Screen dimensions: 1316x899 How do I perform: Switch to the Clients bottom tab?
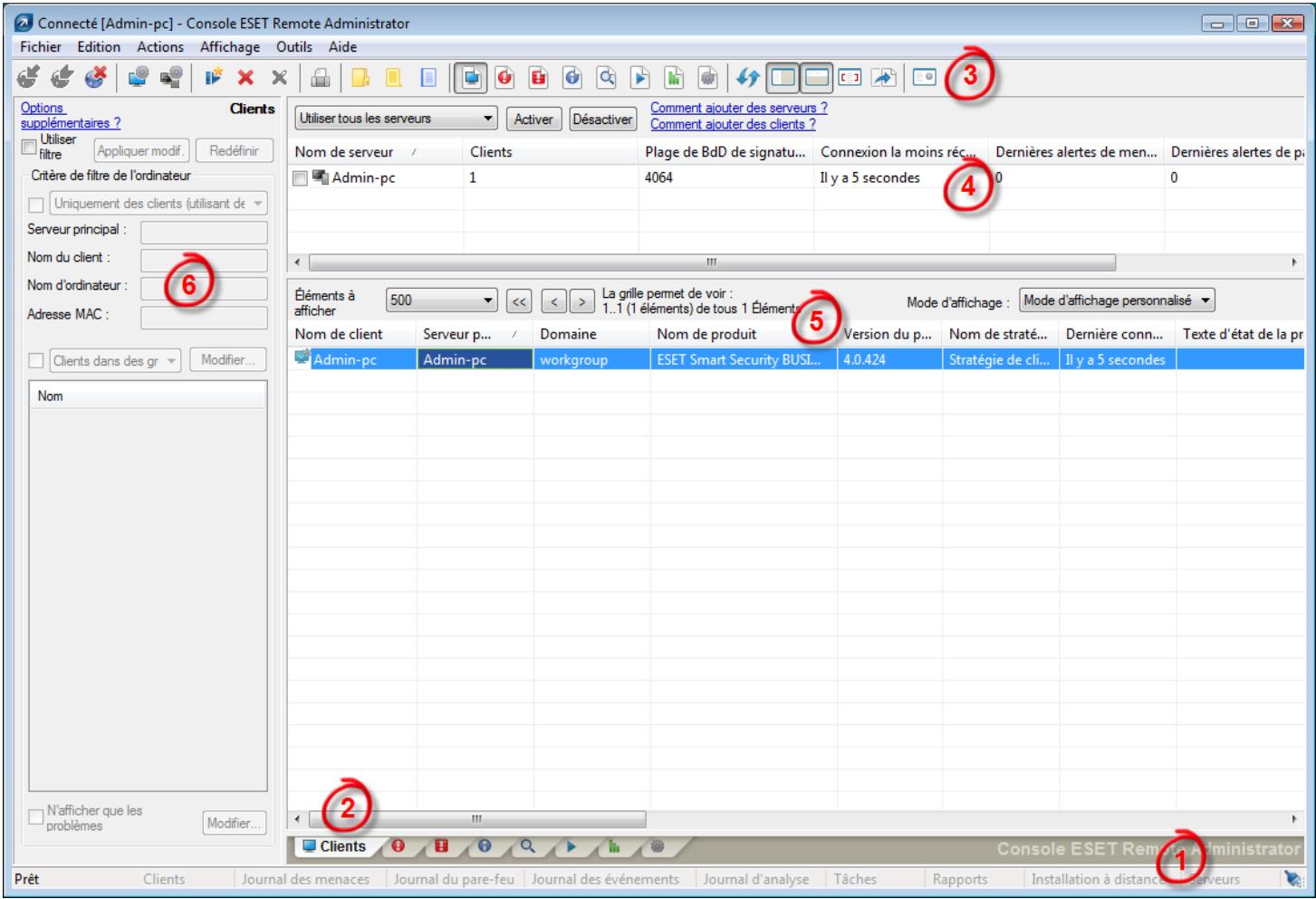[334, 846]
